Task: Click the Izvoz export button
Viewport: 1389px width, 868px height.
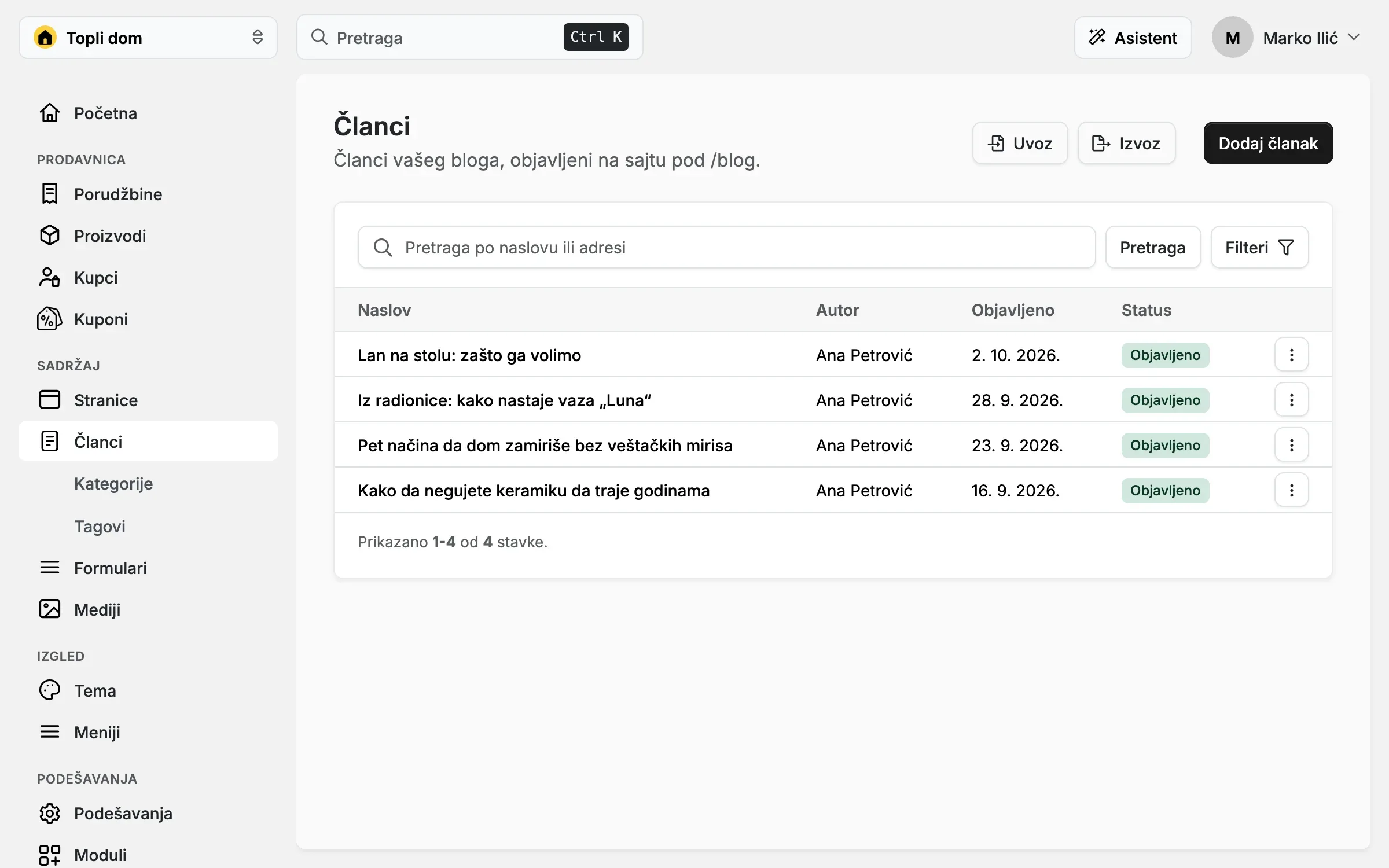Action: click(x=1126, y=143)
